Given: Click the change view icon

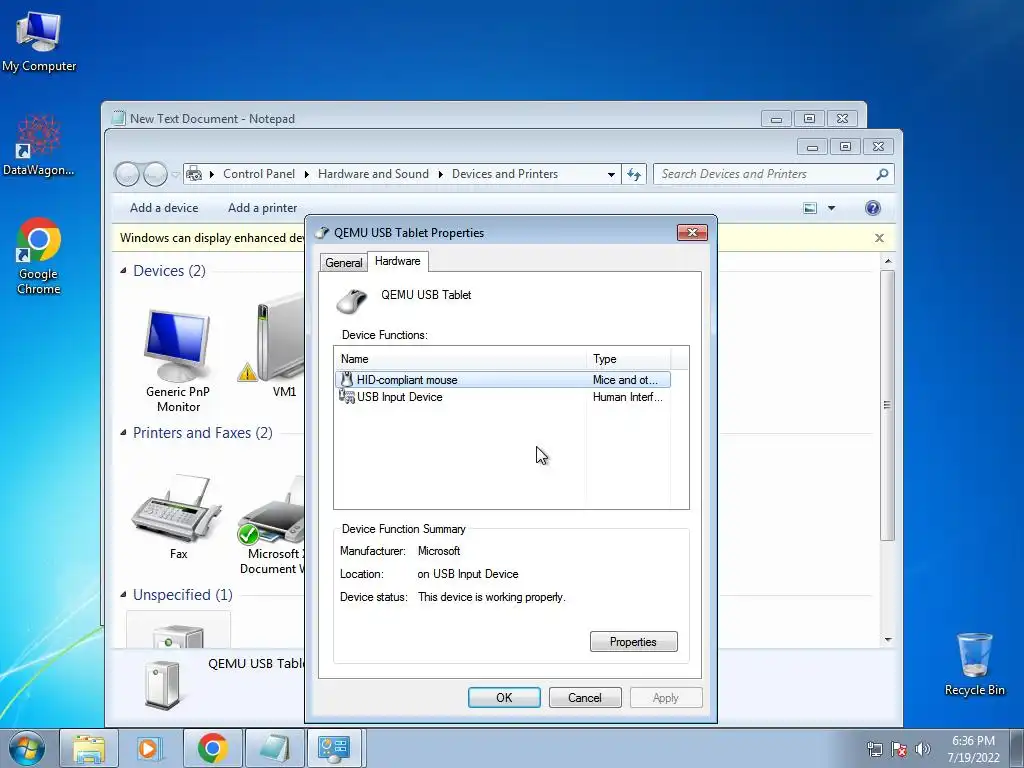Looking at the screenshot, I should (x=810, y=208).
